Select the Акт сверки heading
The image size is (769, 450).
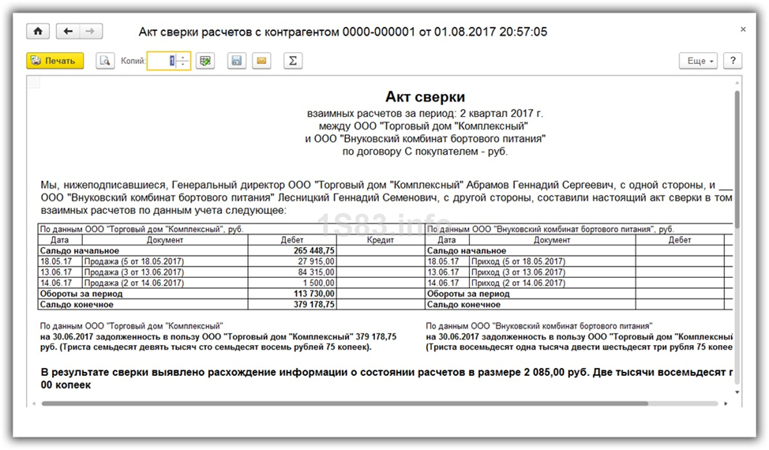pyautogui.click(x=425, y=97)
